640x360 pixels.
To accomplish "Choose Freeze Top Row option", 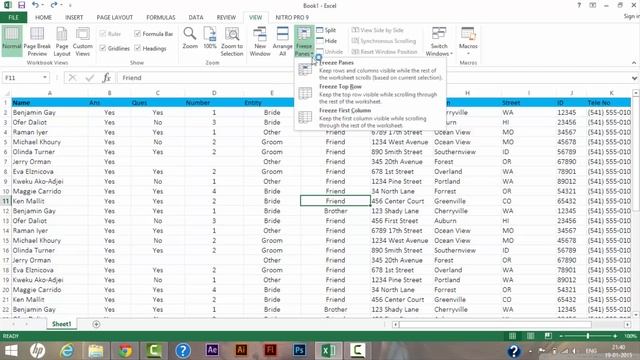I will click(x=370, y=94).
